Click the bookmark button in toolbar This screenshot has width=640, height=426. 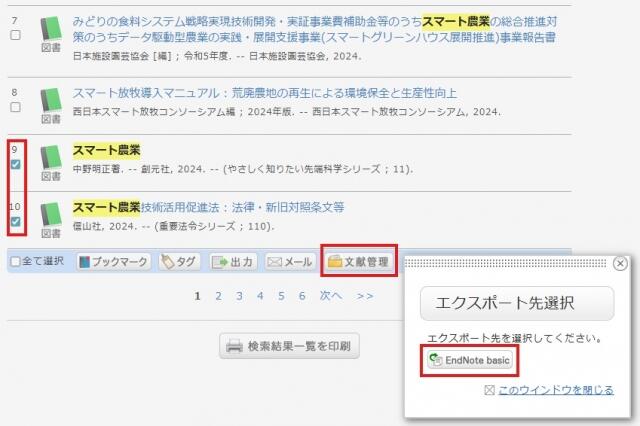tap(113, 262)
